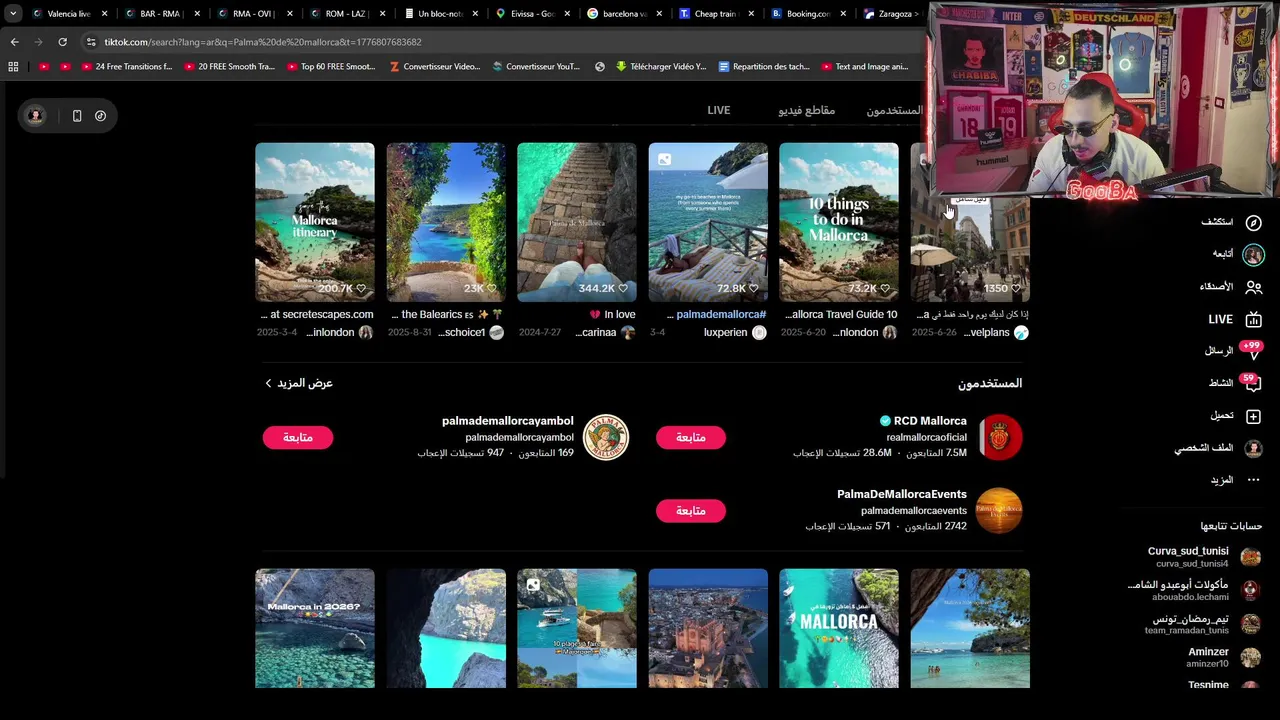Click the compass icon in floating pill
1280x720 pixels.
click(x=101, y=116)
